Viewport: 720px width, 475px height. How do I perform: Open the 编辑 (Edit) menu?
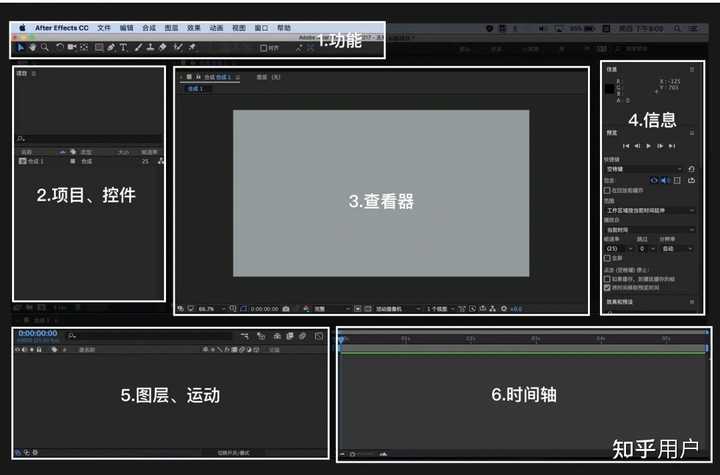(x=126, y=28)
